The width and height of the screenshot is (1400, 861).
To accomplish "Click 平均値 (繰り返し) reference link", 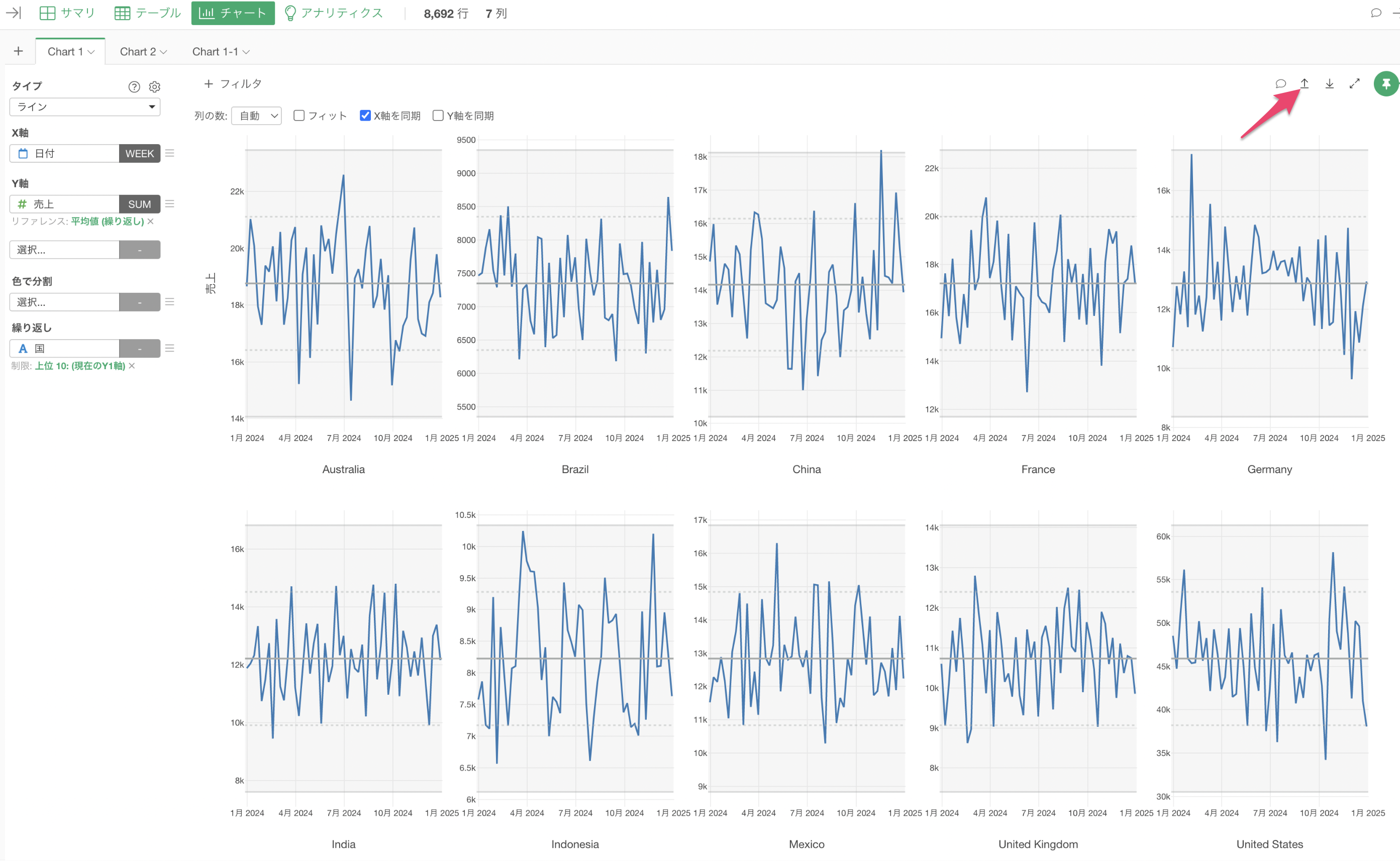I will [107, 221].
